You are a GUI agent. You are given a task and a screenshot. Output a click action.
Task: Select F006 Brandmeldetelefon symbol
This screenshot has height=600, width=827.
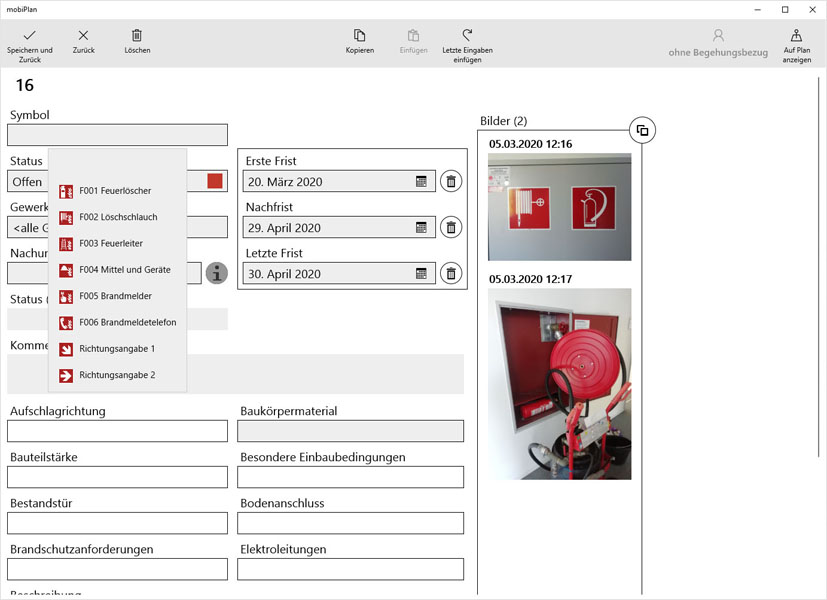point(117,323)
